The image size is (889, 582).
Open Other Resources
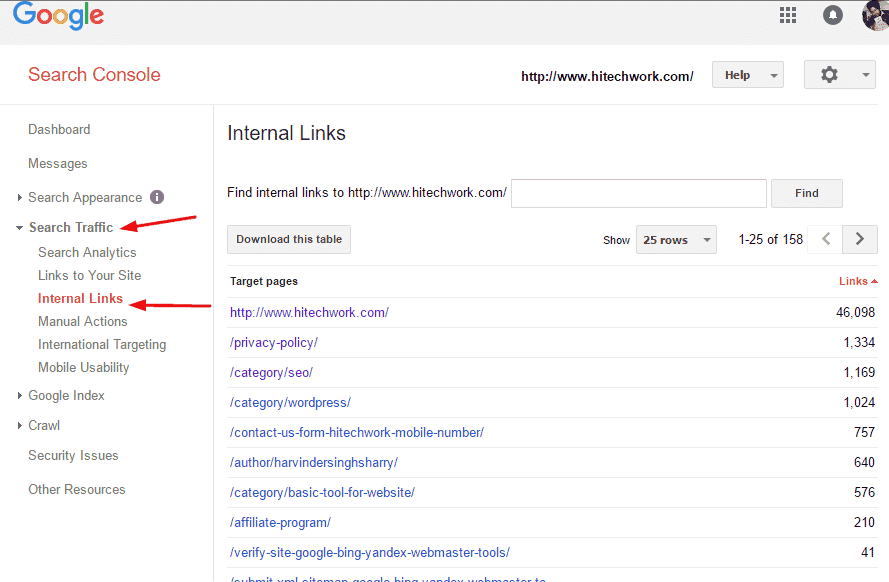(x=77, y=490)
